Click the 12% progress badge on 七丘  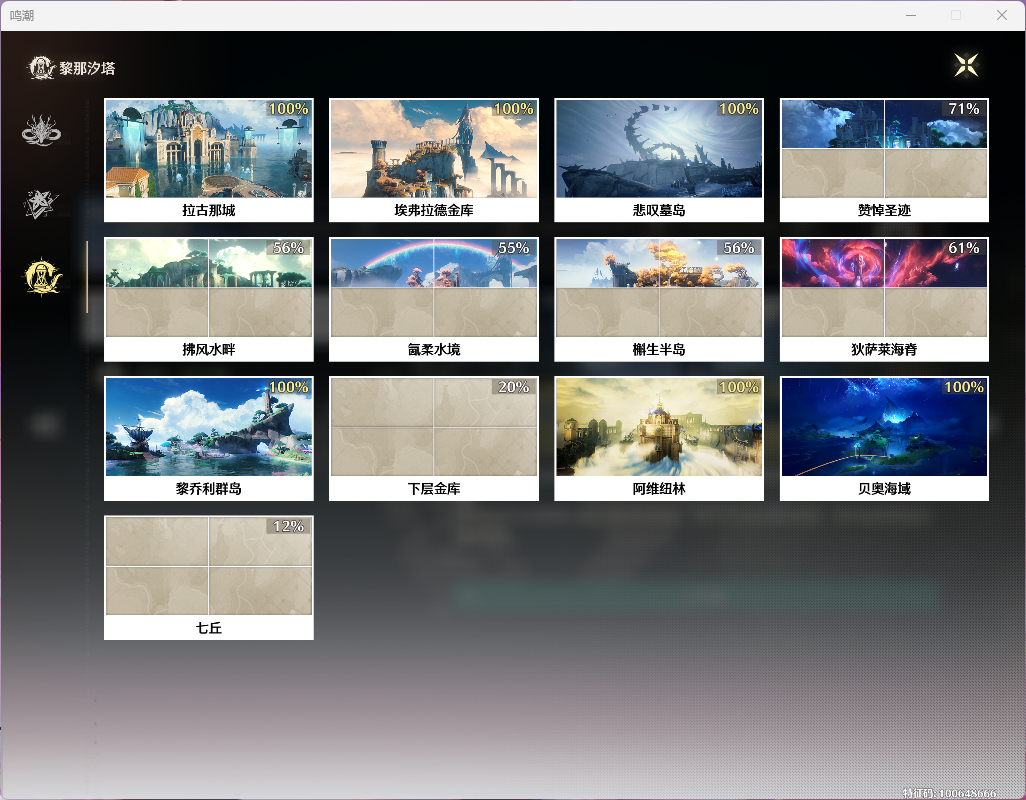pos(289,526)
